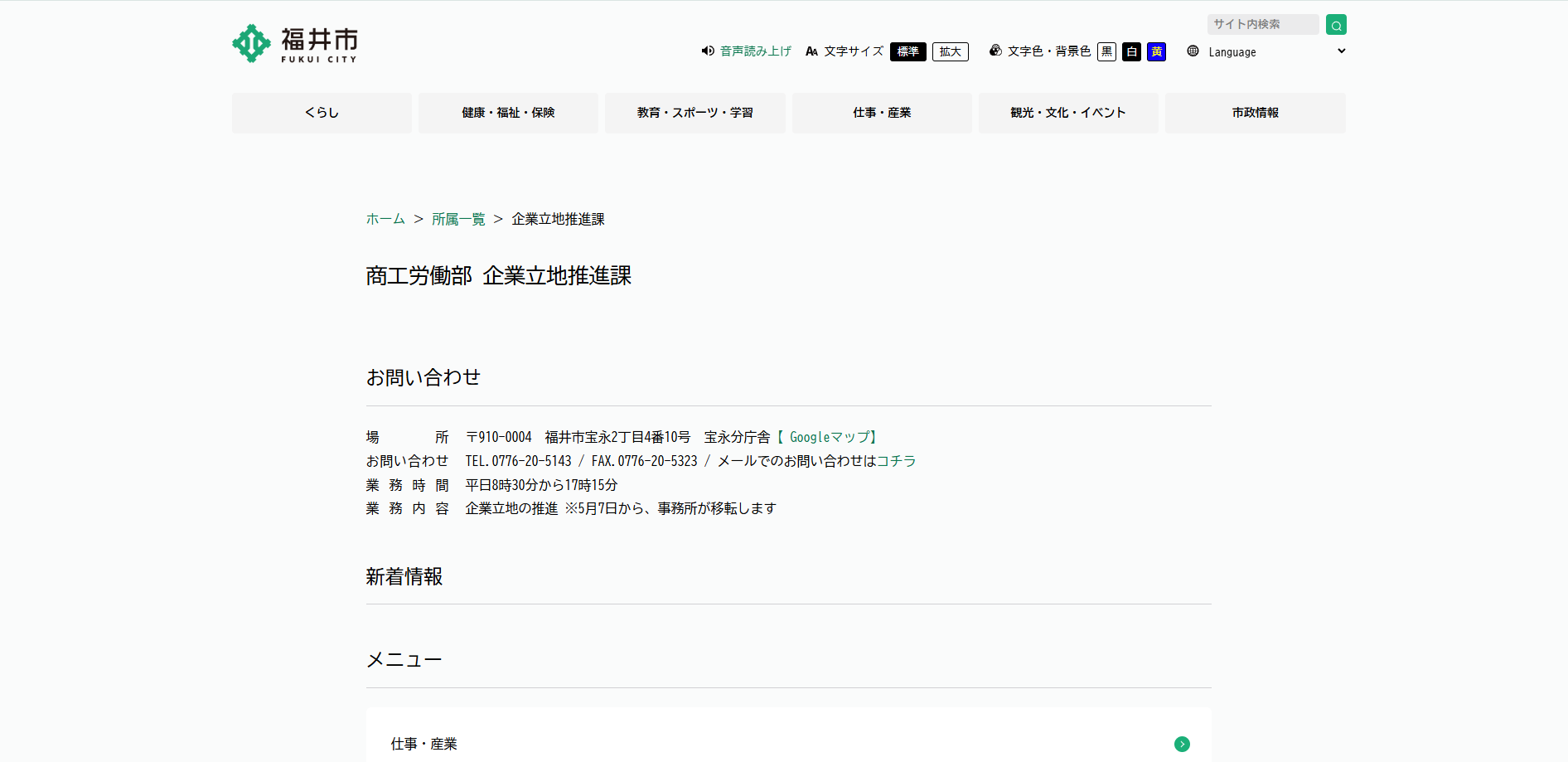Open the 市政情報 menu
Image resolution: width=1568 pixels, height=762 pixels.
[1256, 113]
